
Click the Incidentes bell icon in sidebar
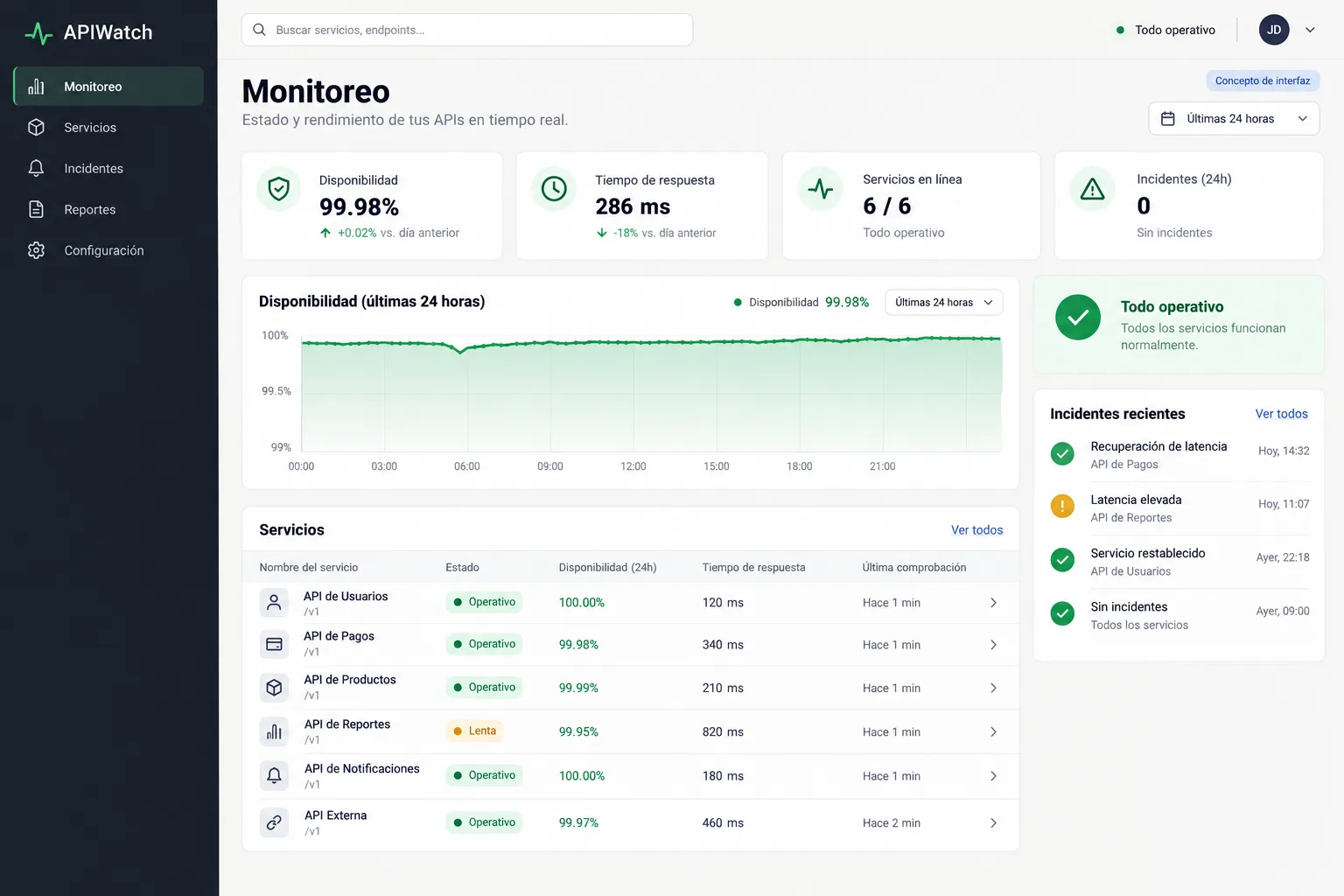click(x=36, y=168)
